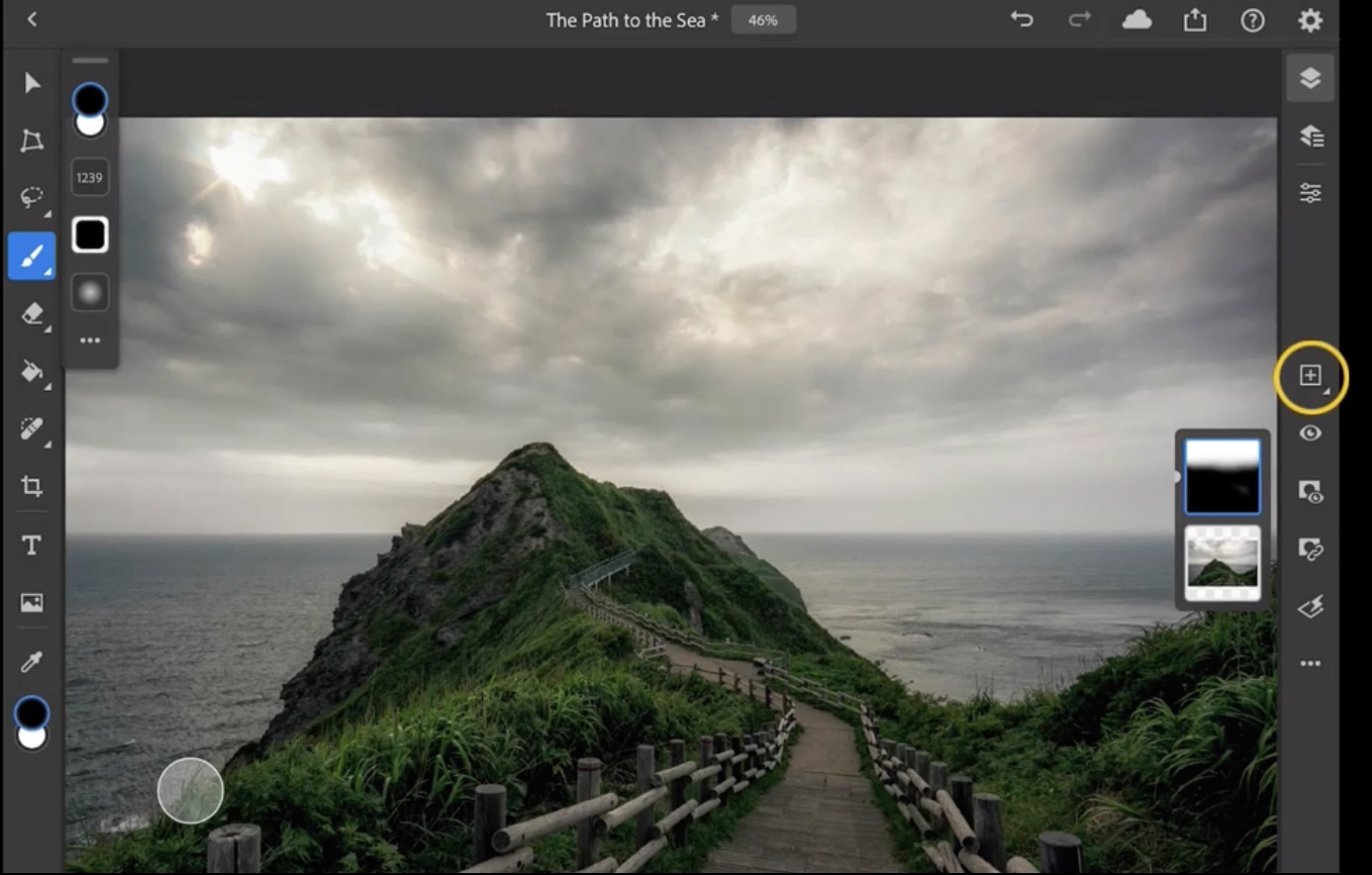1372x875 pixels.
Task: Open app Settings gear
Action: 1311,20
